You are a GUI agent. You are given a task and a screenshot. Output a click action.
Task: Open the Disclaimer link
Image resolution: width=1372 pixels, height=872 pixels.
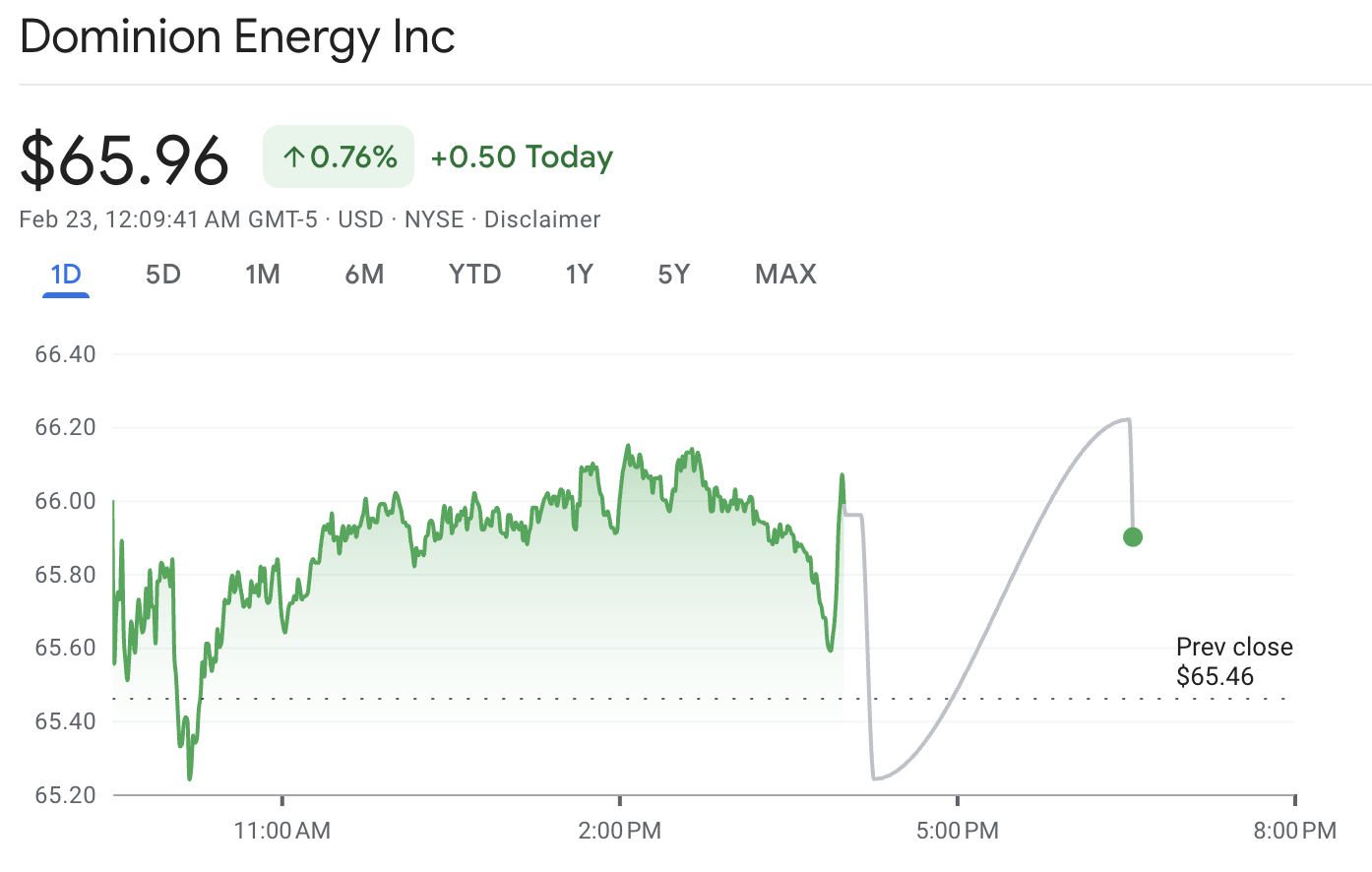541,219
